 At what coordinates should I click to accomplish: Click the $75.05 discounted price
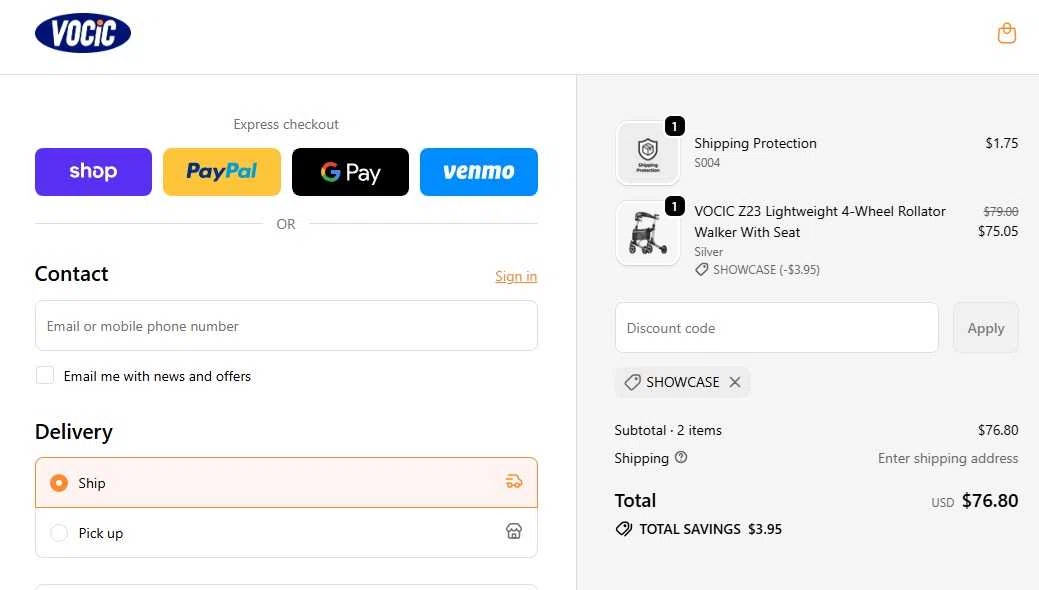998,231
